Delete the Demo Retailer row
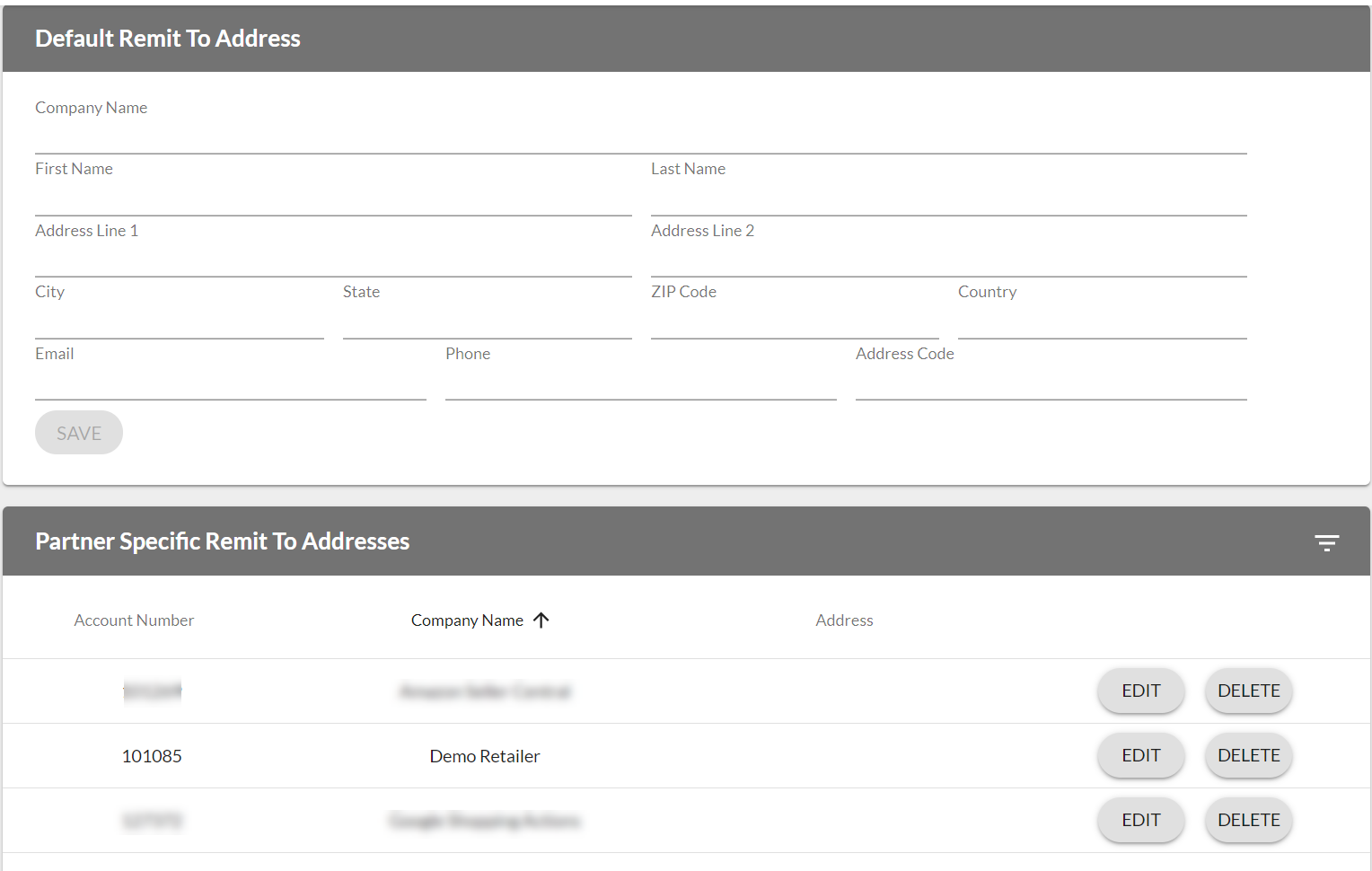Viewport: 1372px width, 871px height. click(1248, 756)
